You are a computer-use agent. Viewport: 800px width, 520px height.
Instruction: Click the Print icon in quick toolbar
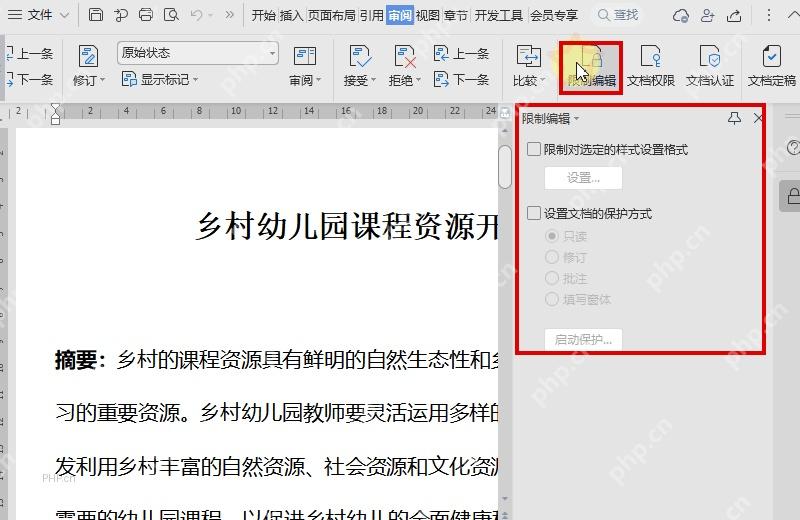[146, 15]
